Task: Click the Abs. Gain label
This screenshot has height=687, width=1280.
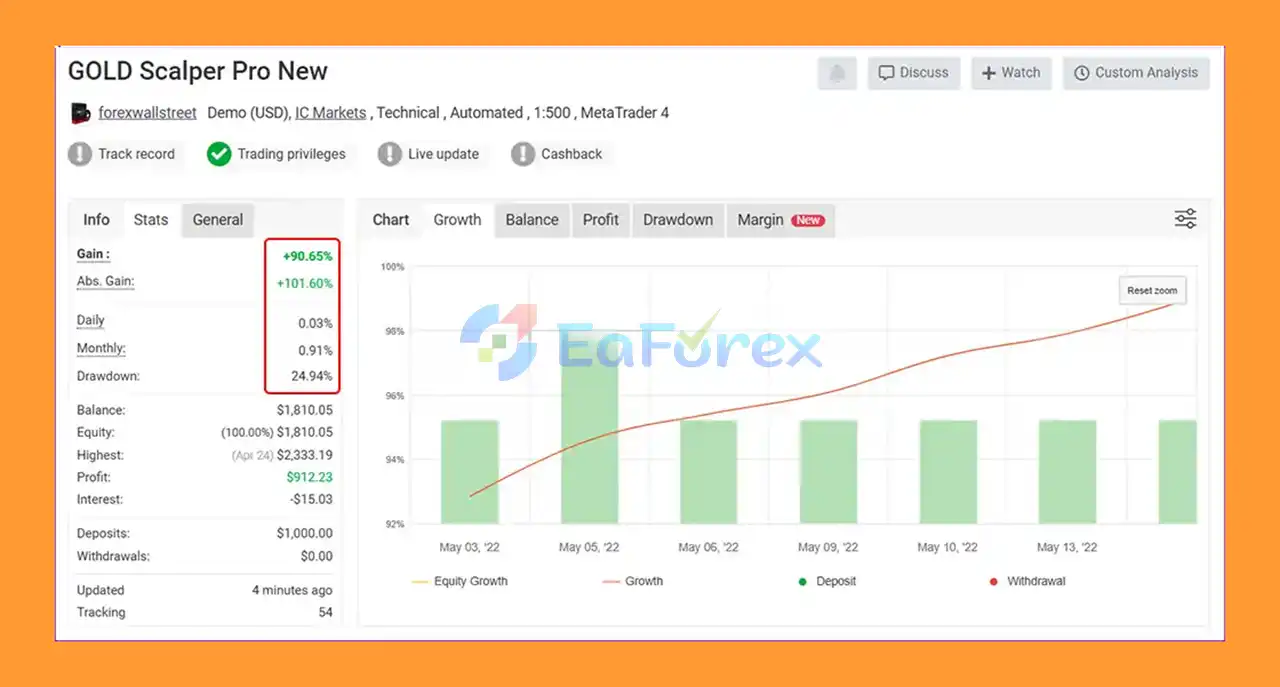Action: [x=105, y=282]
